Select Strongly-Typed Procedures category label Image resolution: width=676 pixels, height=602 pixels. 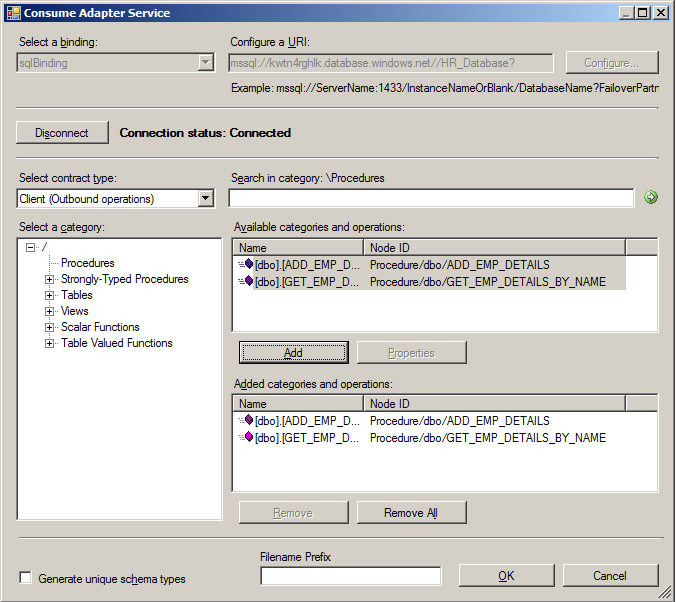(125, 279)
